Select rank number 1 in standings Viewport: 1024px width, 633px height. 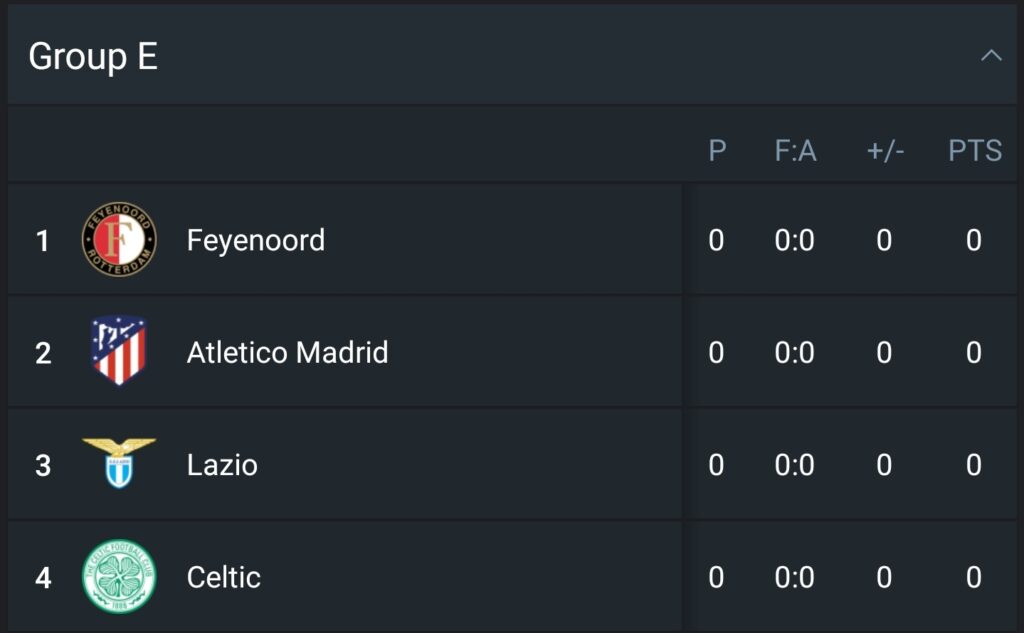[x=42, y=240]
